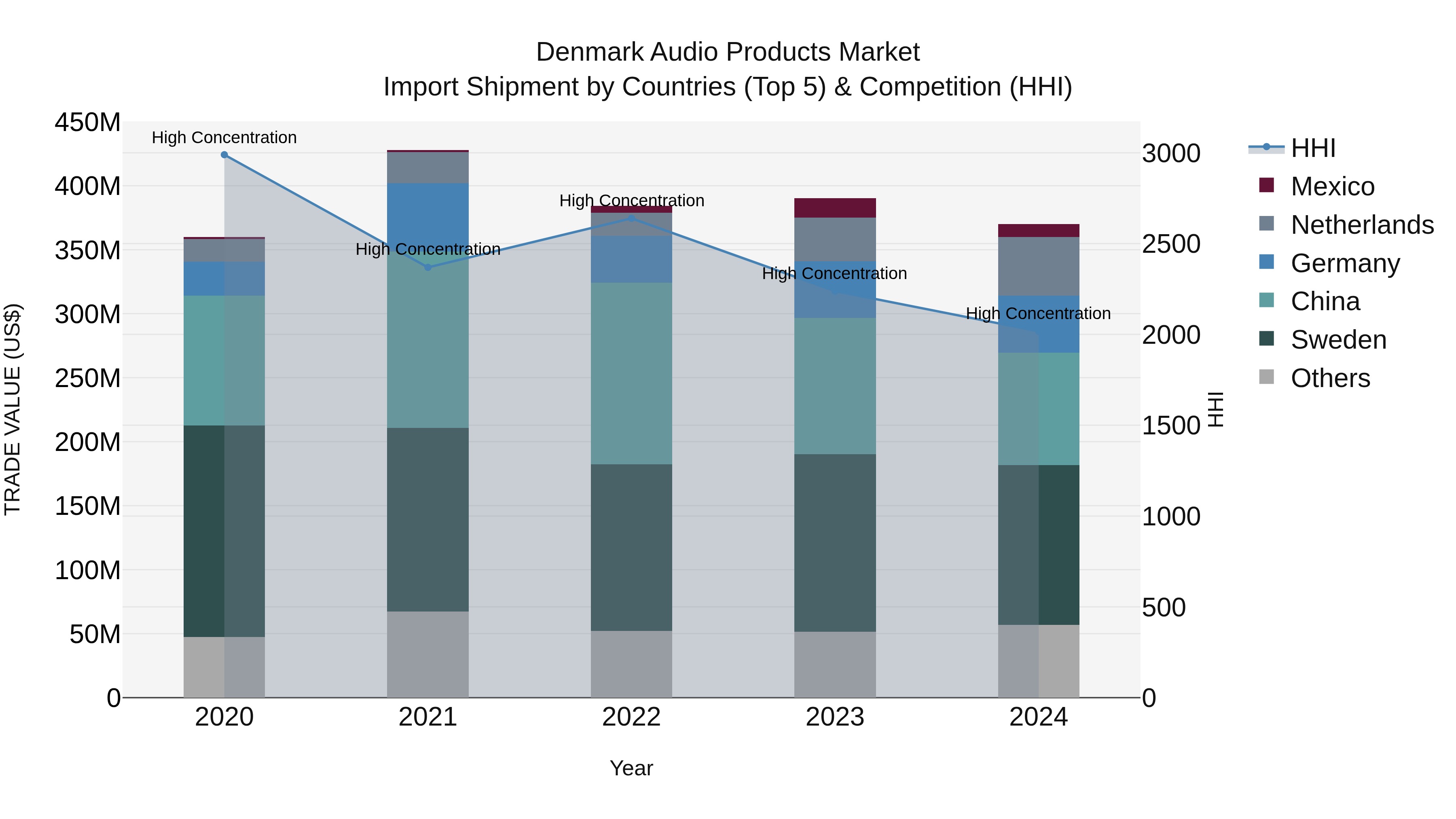Click the Netherlands segment of the 2021 bar
Screen dimensions: 1456x819
[428, 168]
